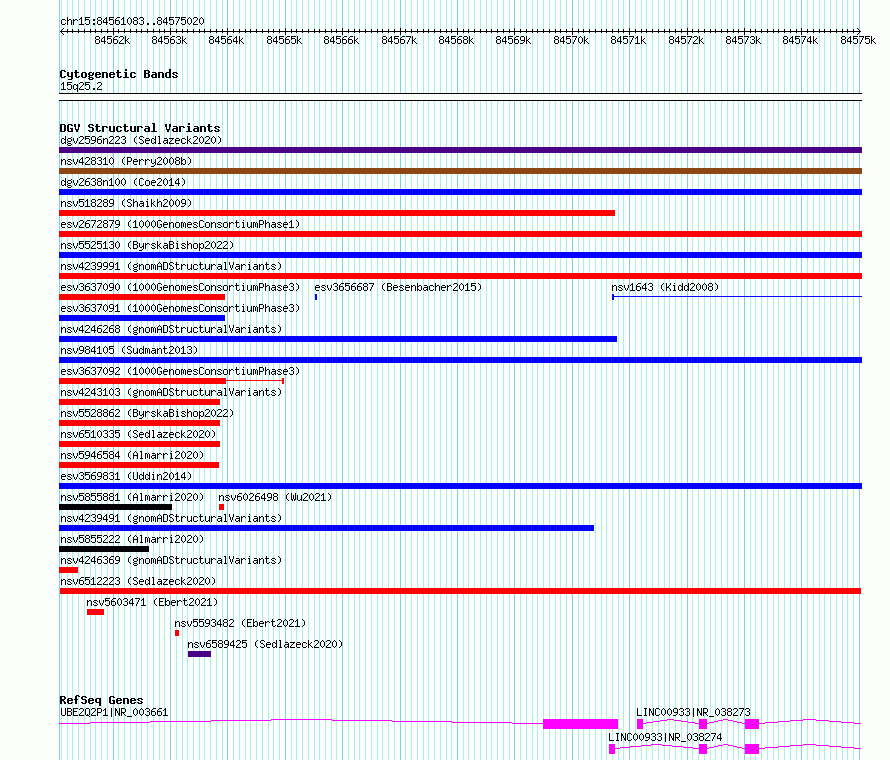Select the blue dgv2638n100 variant bar
Viewport: 890px width, 760px height.
460,192
